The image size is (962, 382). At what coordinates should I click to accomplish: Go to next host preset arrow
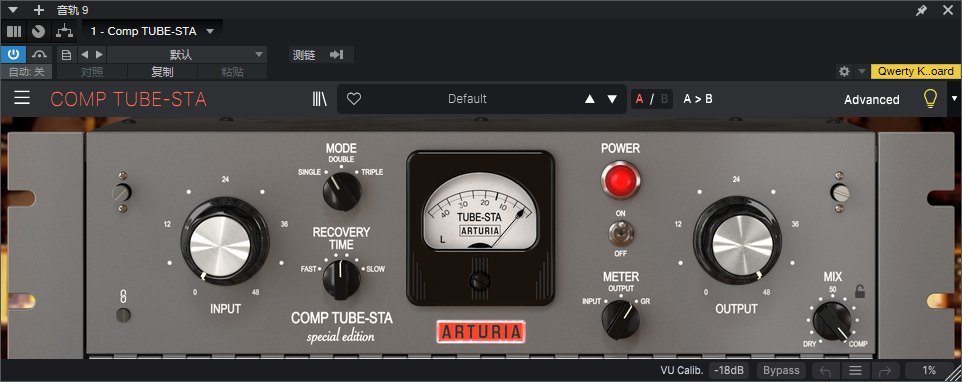[x=99, y=55]
